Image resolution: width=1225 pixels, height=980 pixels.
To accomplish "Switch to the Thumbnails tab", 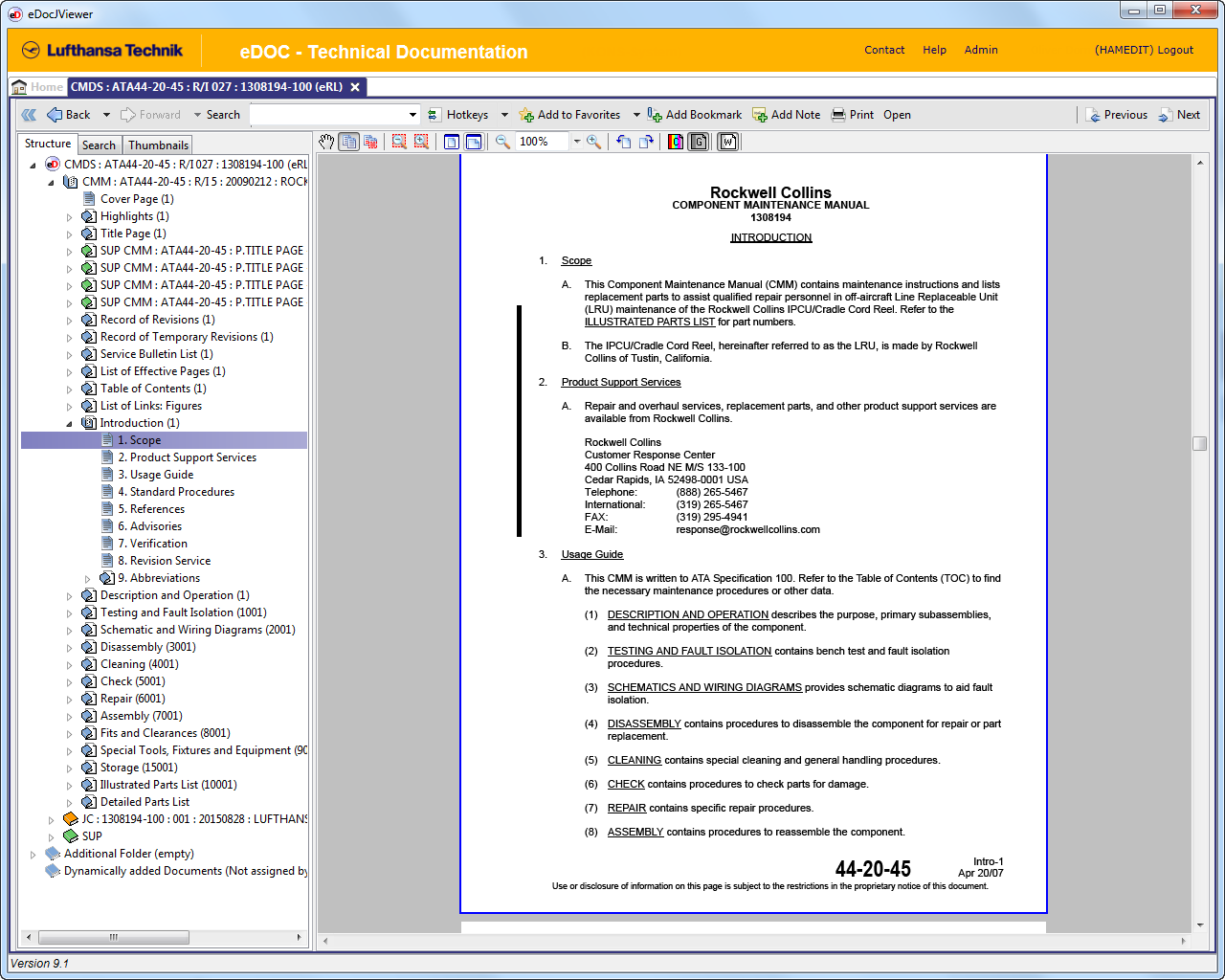I will 158,145.
